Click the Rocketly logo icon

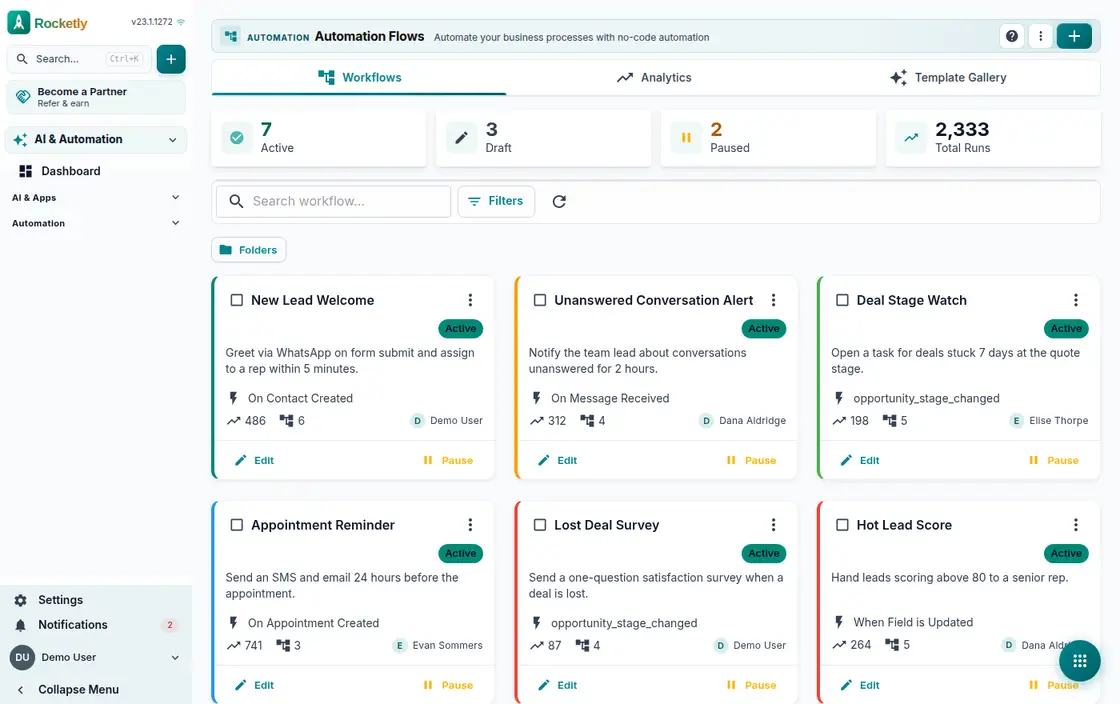point(19,22)
